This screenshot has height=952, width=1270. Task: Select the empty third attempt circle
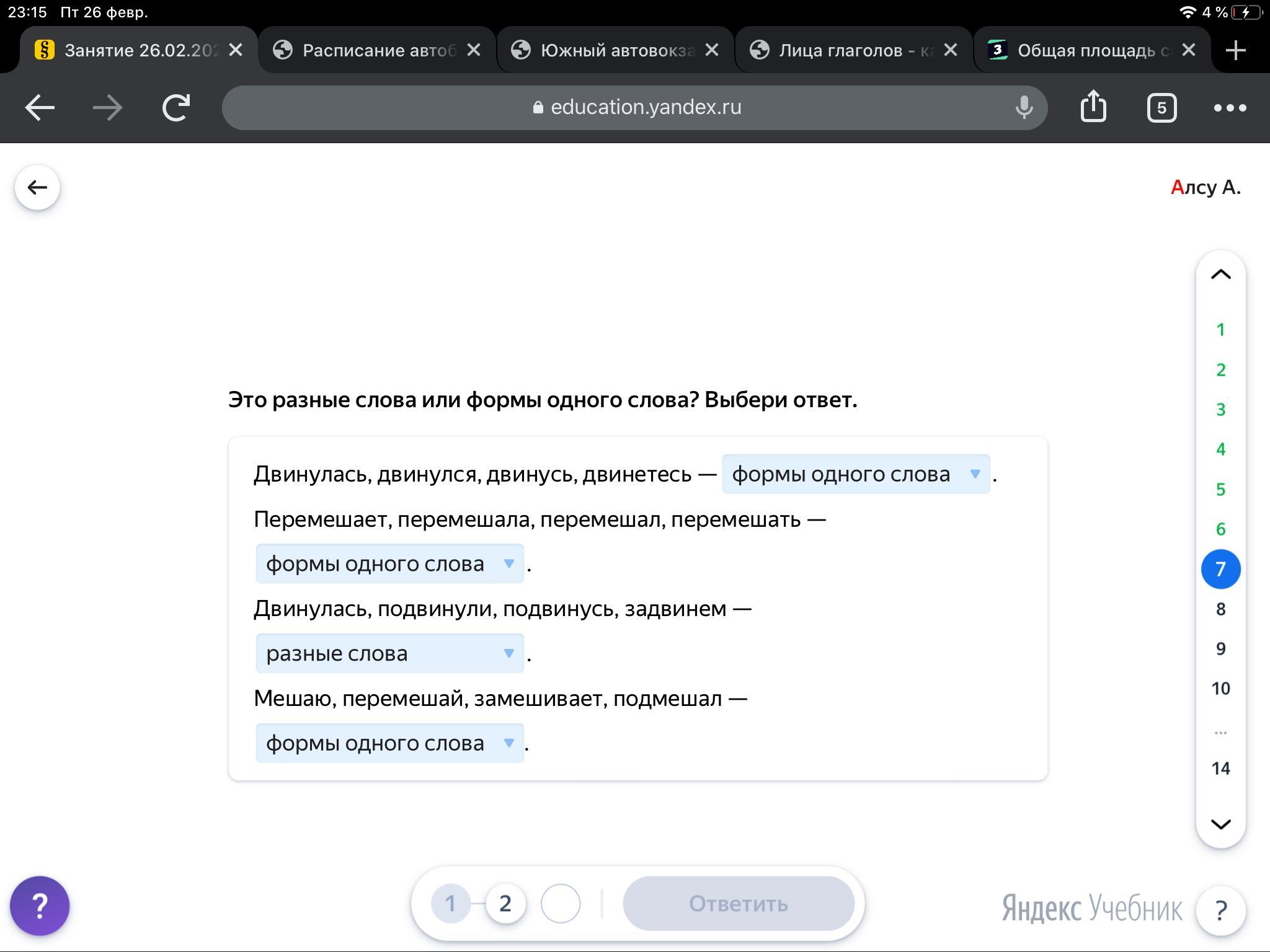pyautogui.click(x=560, y=904)
